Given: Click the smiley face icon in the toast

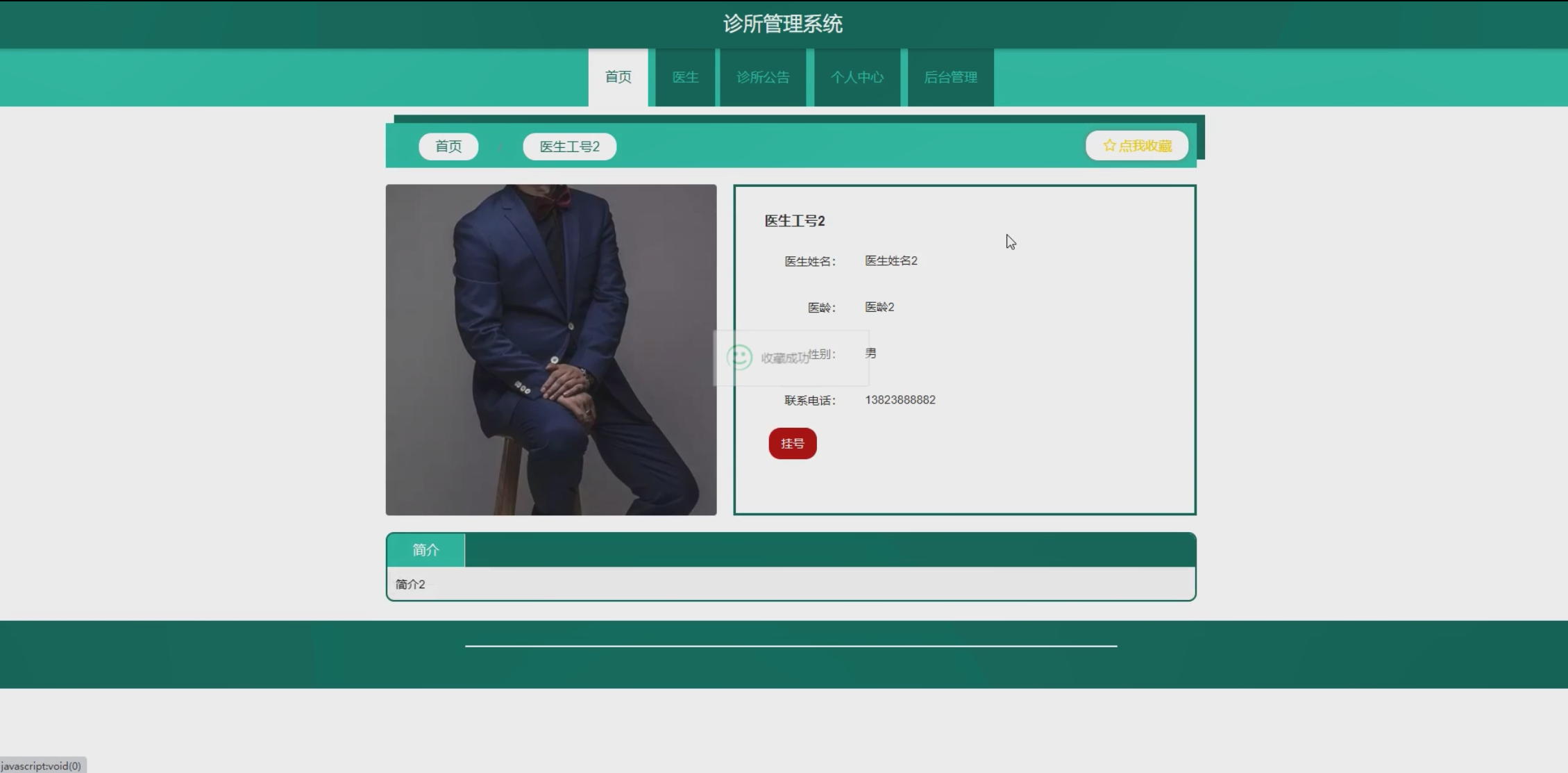Looking at the screenshot, I should (739, 358).
